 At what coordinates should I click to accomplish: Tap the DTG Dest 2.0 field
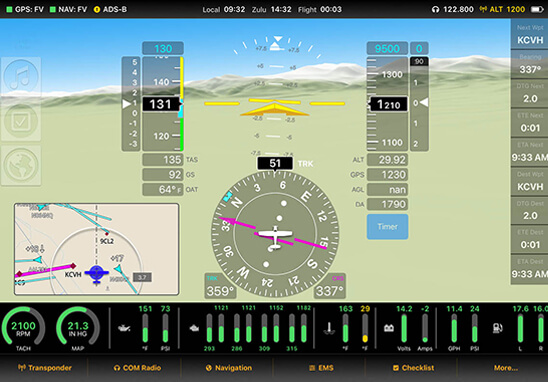[x=530, y=210]
